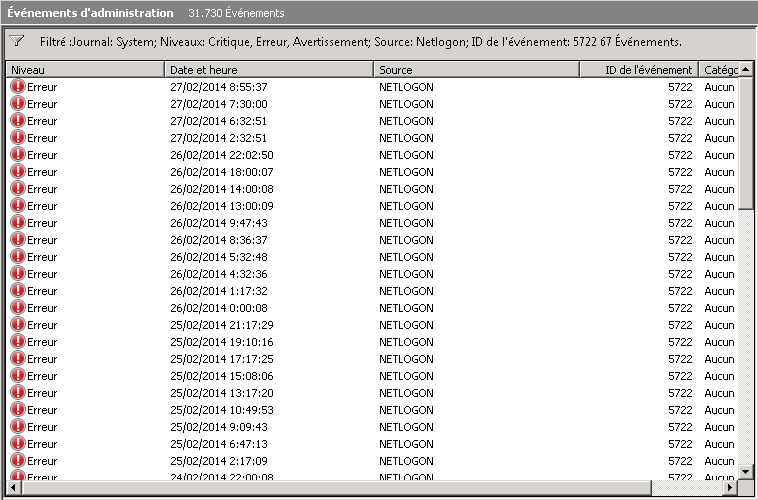This screenshot has height=500, width=758.
Task: Sort by the Niveau column header
Action: pyautogui.click(x=85, y=70)
